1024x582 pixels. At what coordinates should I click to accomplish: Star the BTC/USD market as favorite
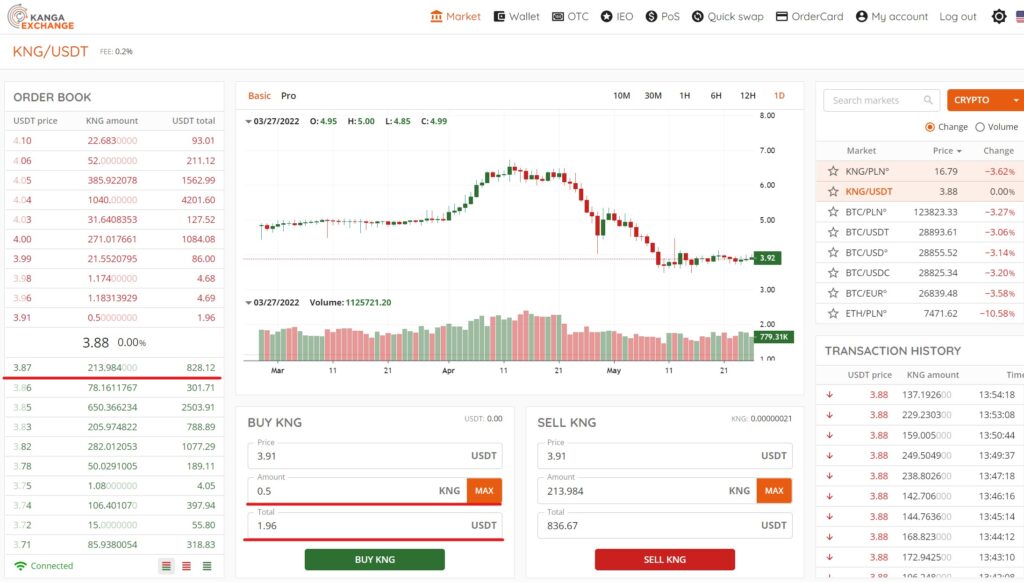[x=833, y=252]
